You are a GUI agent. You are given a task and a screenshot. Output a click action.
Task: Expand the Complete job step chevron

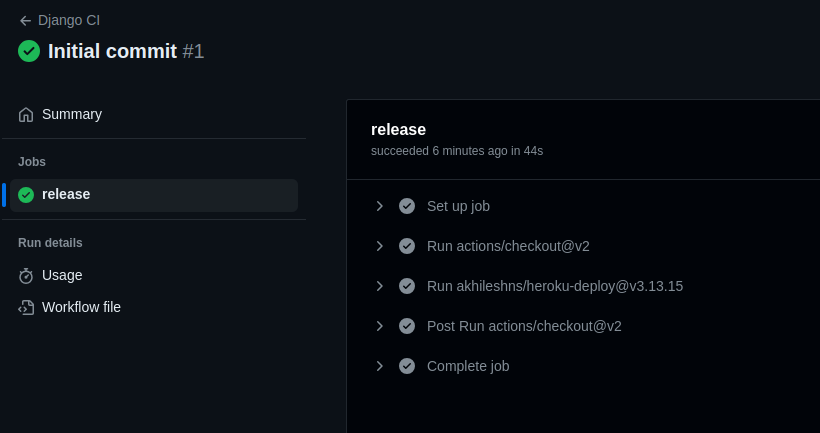(x=380, y=366)
